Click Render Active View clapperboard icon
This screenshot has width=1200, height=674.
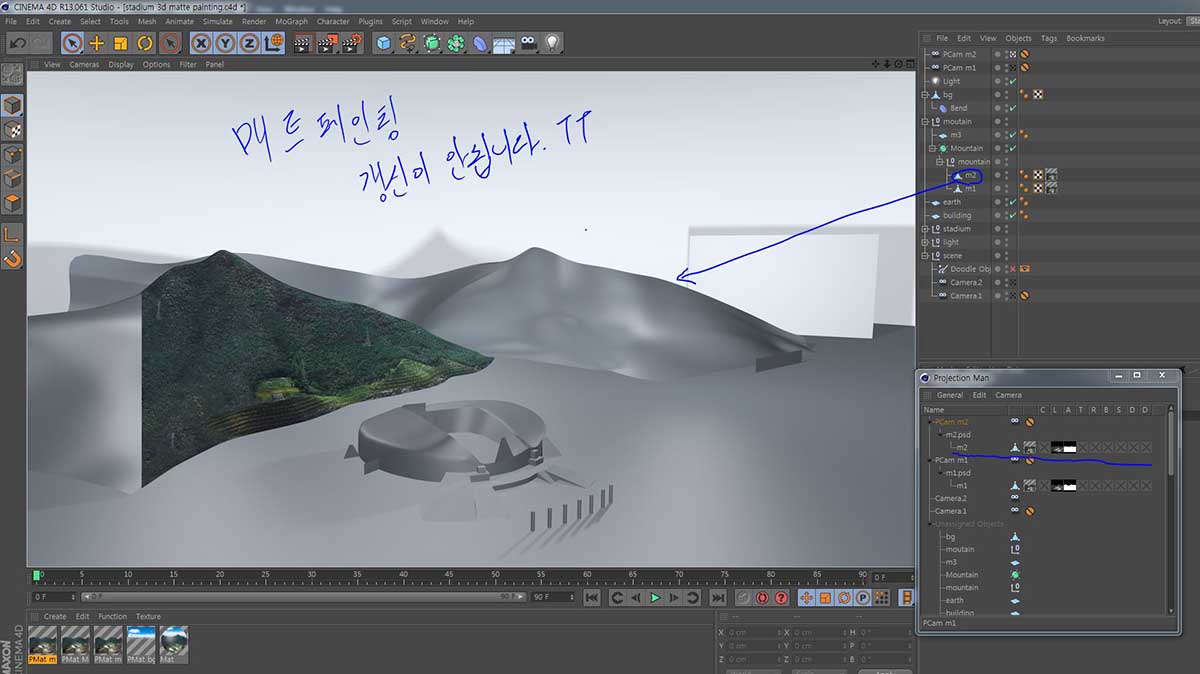point(303,43)
